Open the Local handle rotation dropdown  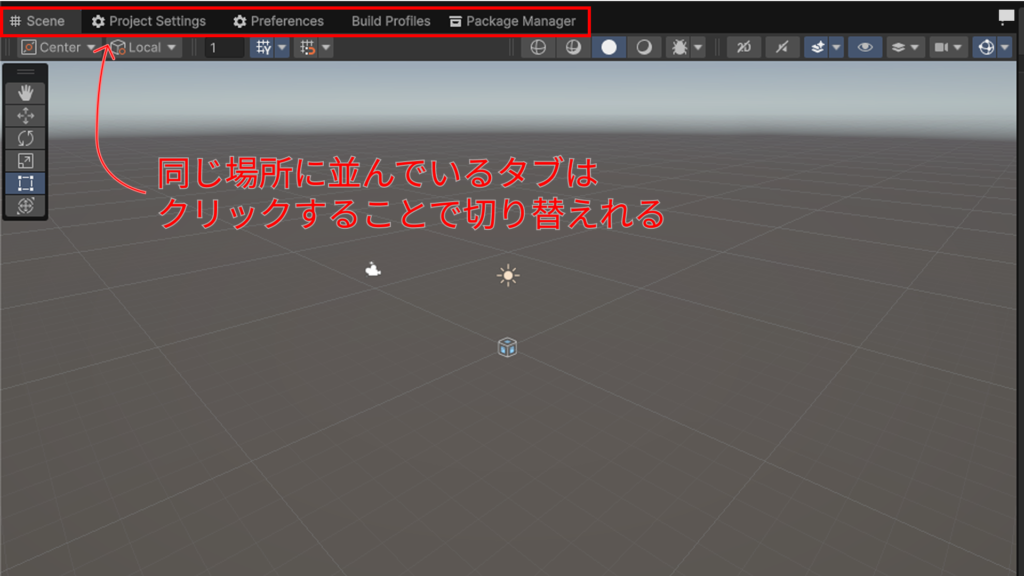click(x=144, y=47)
